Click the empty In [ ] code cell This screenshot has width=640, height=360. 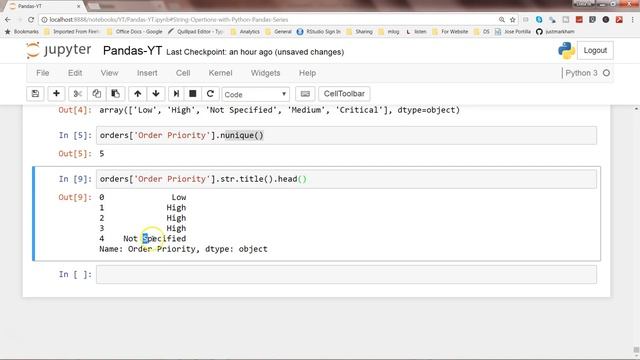346,275
